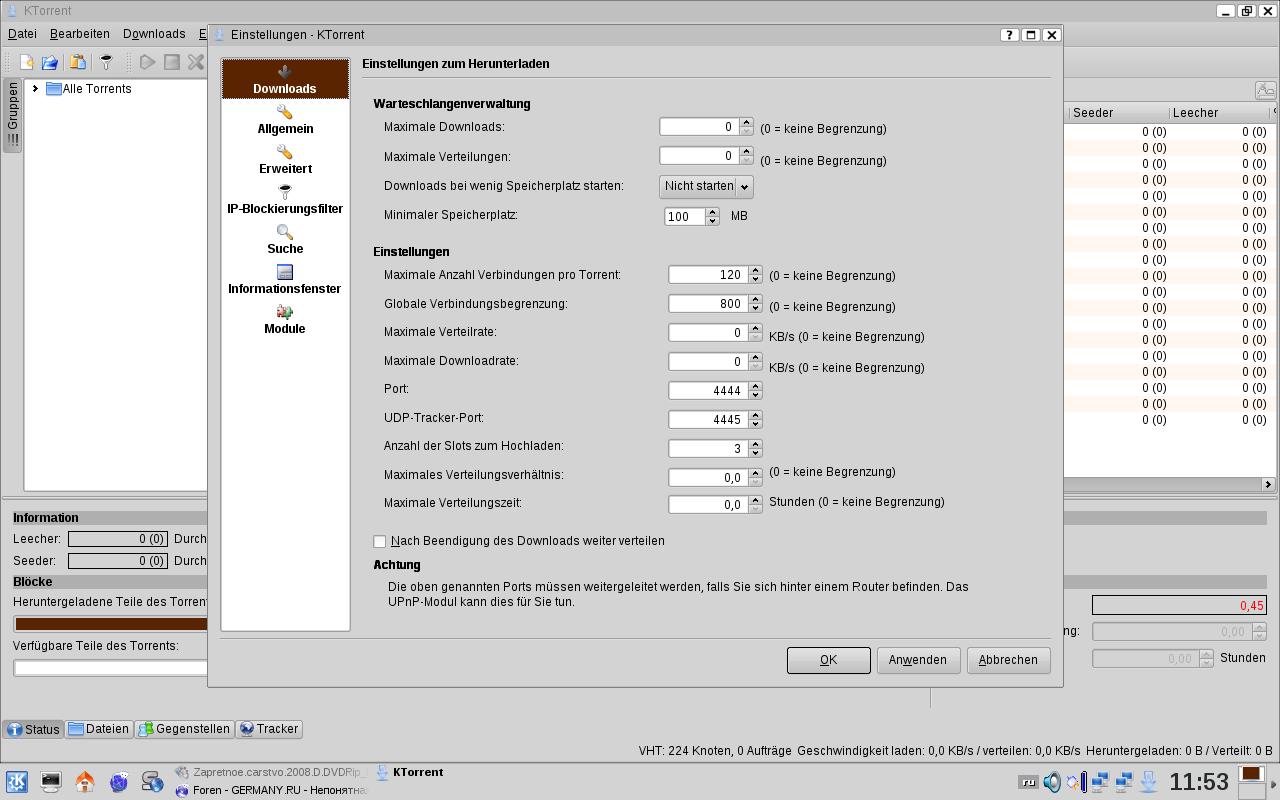Viewport: 1280px width, 800px height.
Task: Click the Status tab icon
Action: pyautogui.click(x=15, y=729)
